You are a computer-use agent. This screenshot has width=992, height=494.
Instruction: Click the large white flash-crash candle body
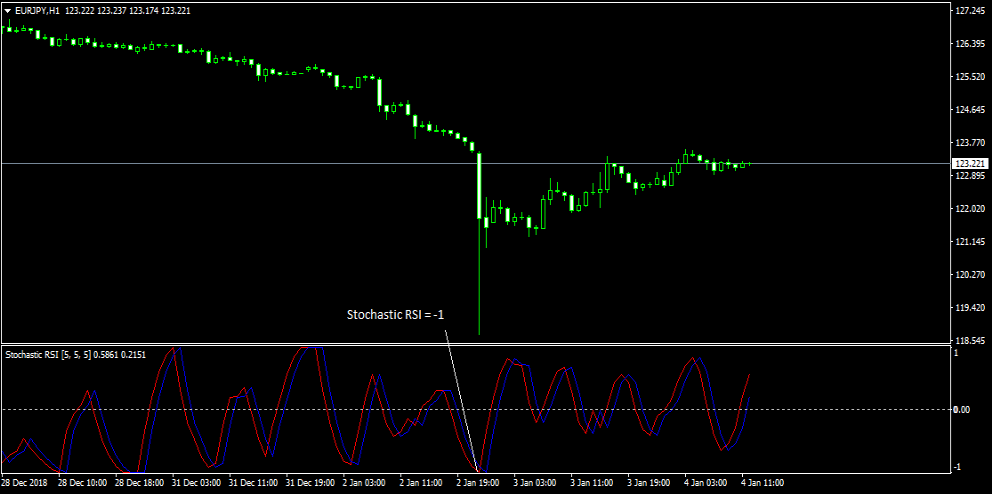point(480,185)
